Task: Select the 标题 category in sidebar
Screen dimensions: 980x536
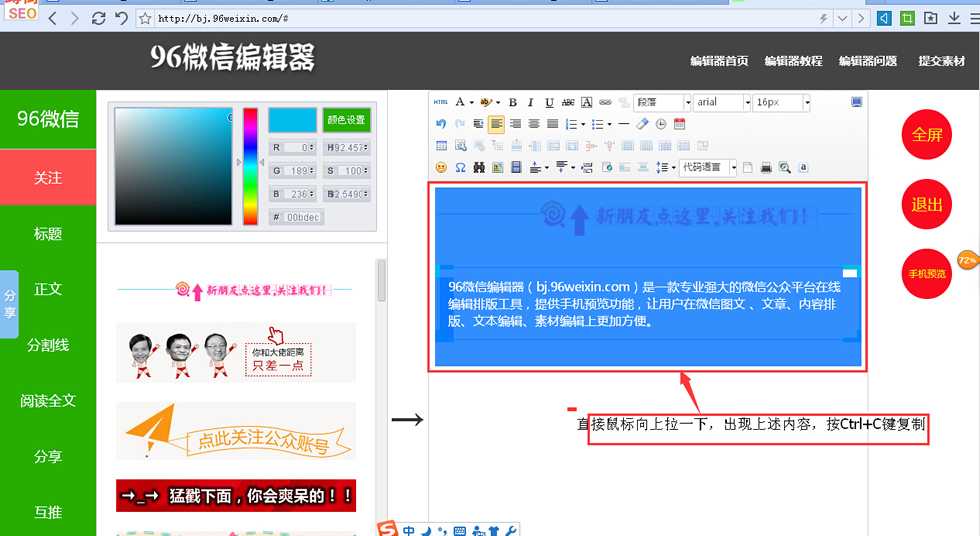Action: pos(48,234)
